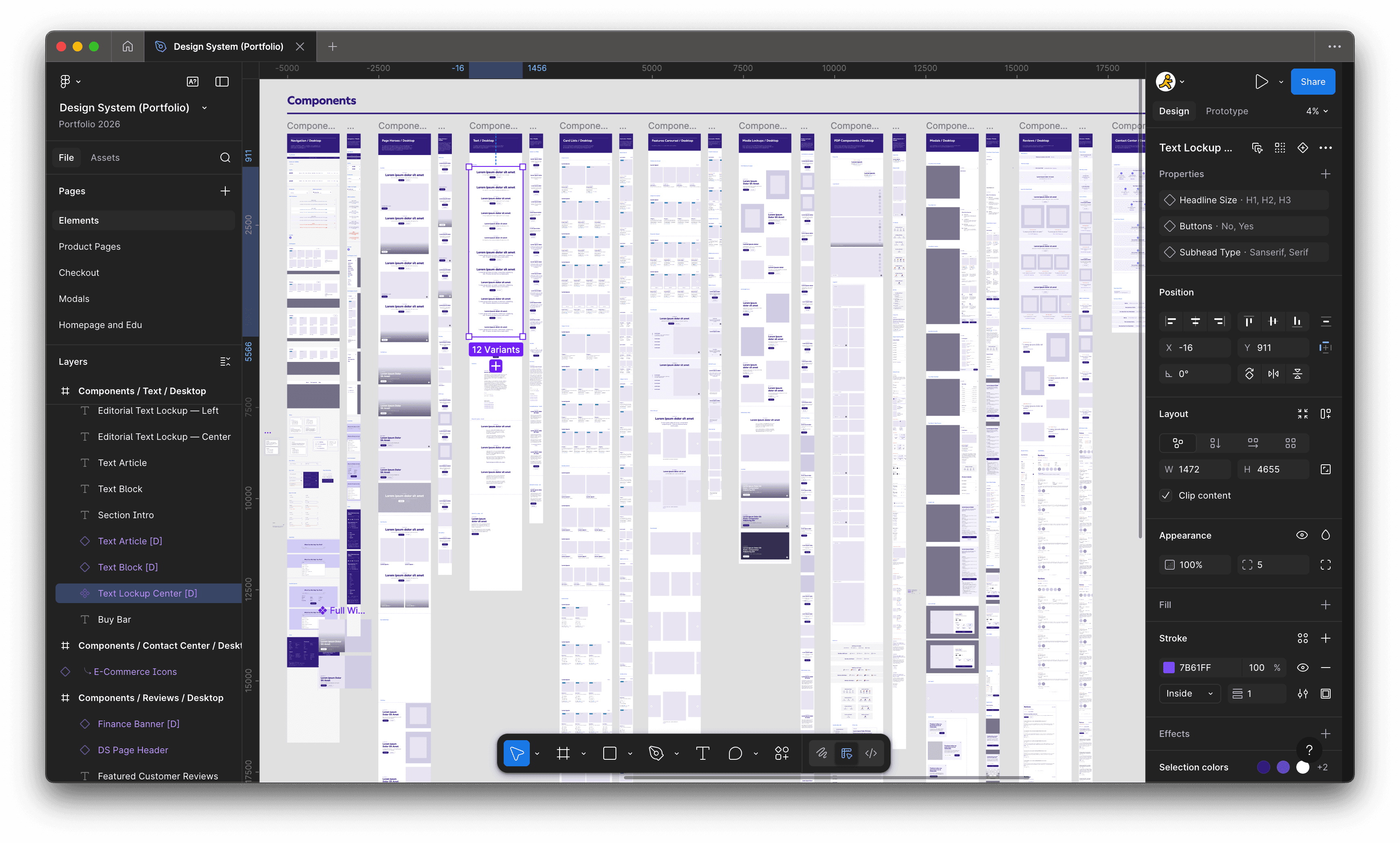Toggle Dev Mode code icon
This screenshot has height=843, width=1400.
coord(871,753)
